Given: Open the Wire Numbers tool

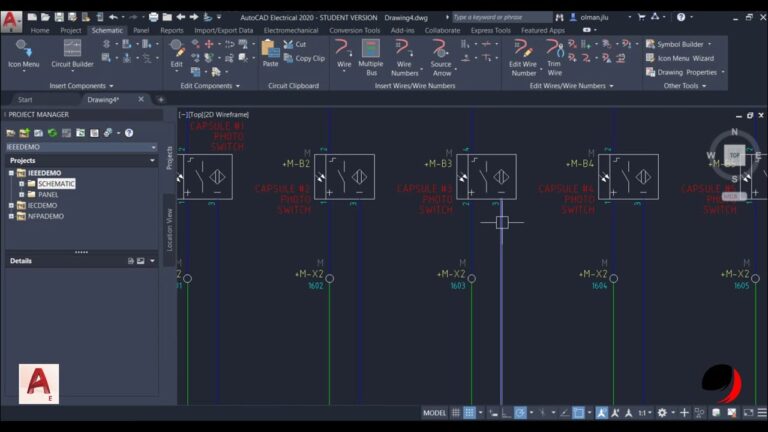Looking at the screenshot, I should click(404, 58).
